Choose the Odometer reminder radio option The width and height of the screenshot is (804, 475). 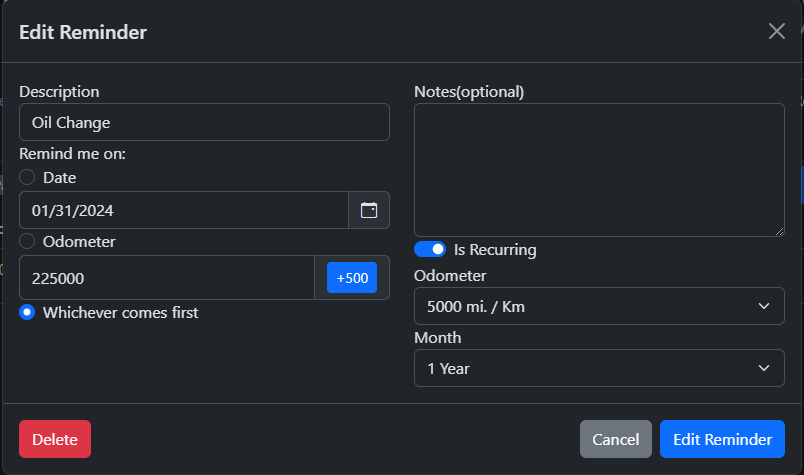coord(27,241)
